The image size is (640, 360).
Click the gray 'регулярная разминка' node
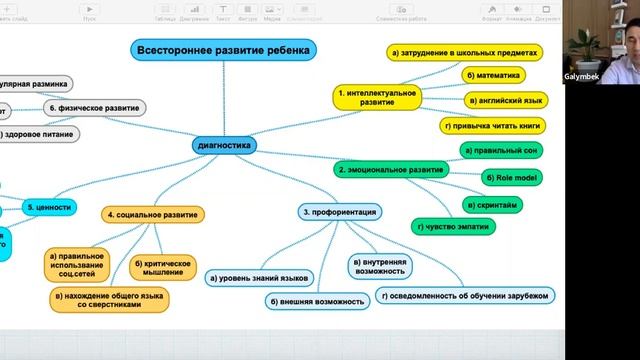click(x=35, y=84)
